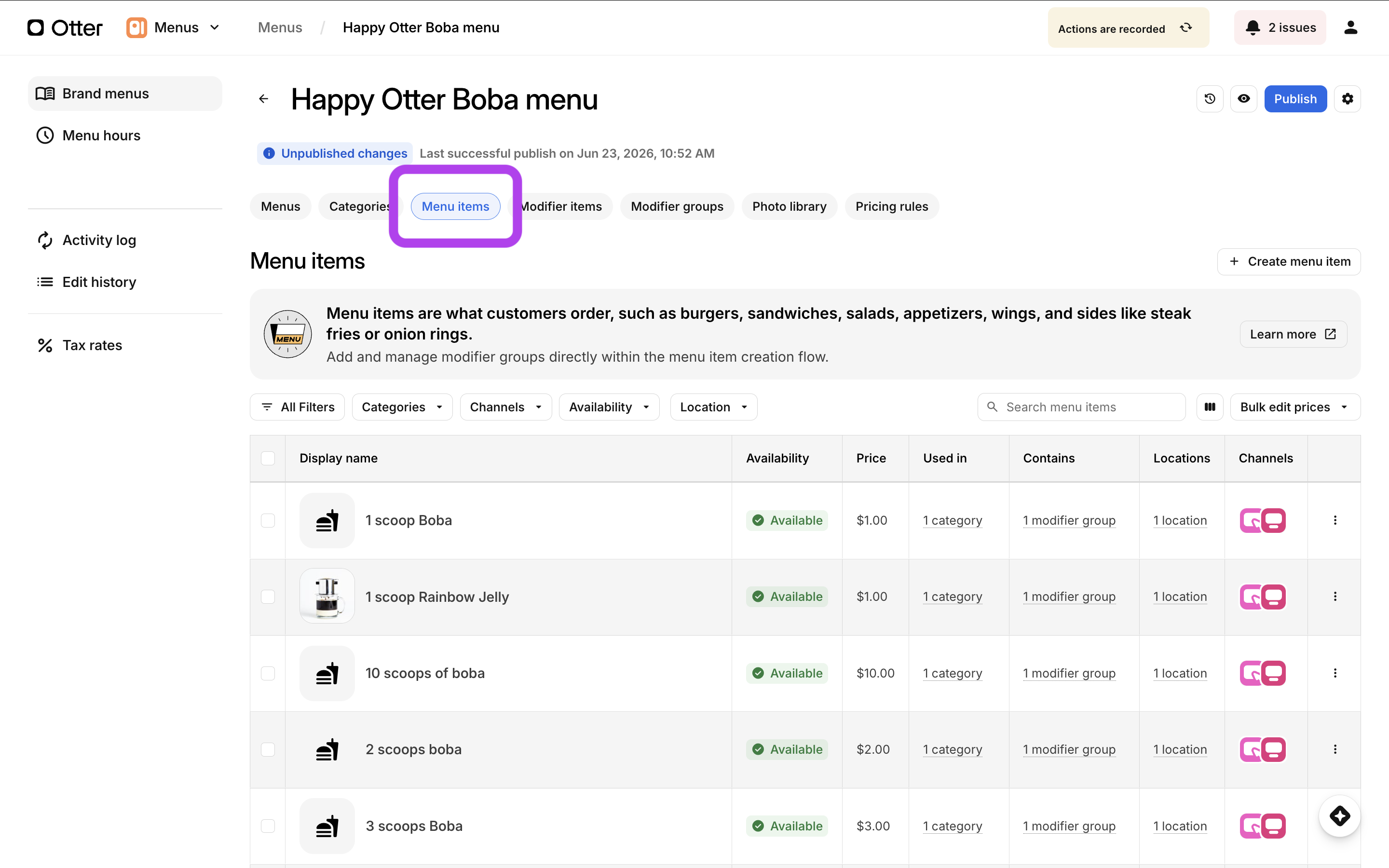This screenshot has width=1389, height=868.
Task: Open 1 category link for 1 scoop Boba
Action: [952, 520]
